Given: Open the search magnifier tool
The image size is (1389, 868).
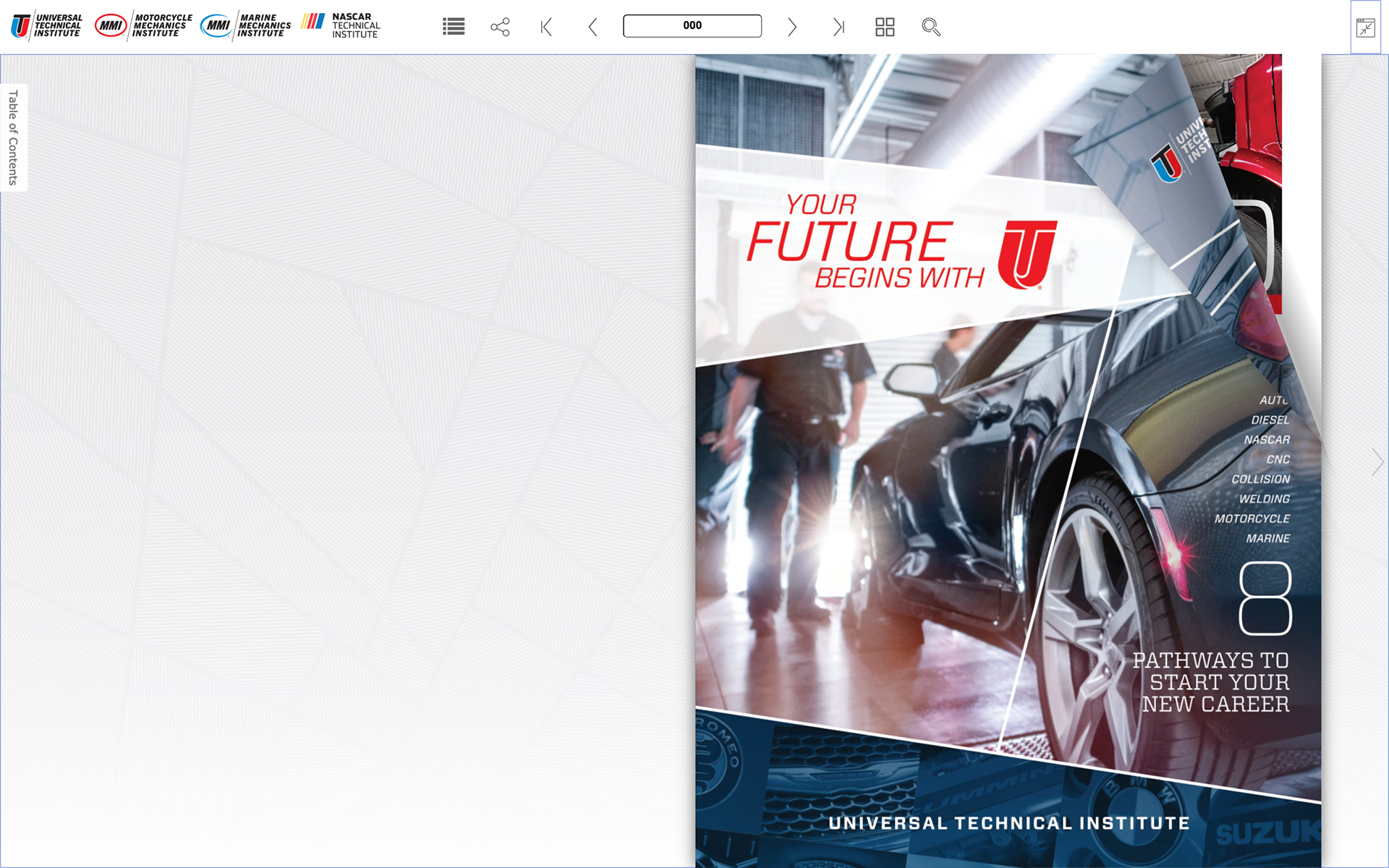Looking at the screenshot, I should [x=931, y=27].
